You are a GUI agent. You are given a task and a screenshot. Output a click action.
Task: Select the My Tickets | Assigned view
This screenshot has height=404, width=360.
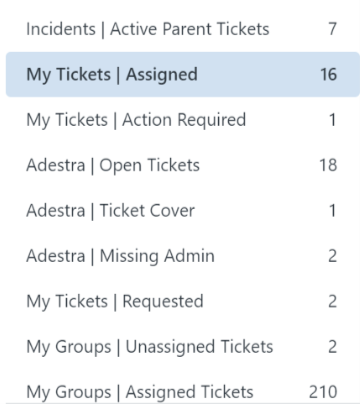click(183, 74)
